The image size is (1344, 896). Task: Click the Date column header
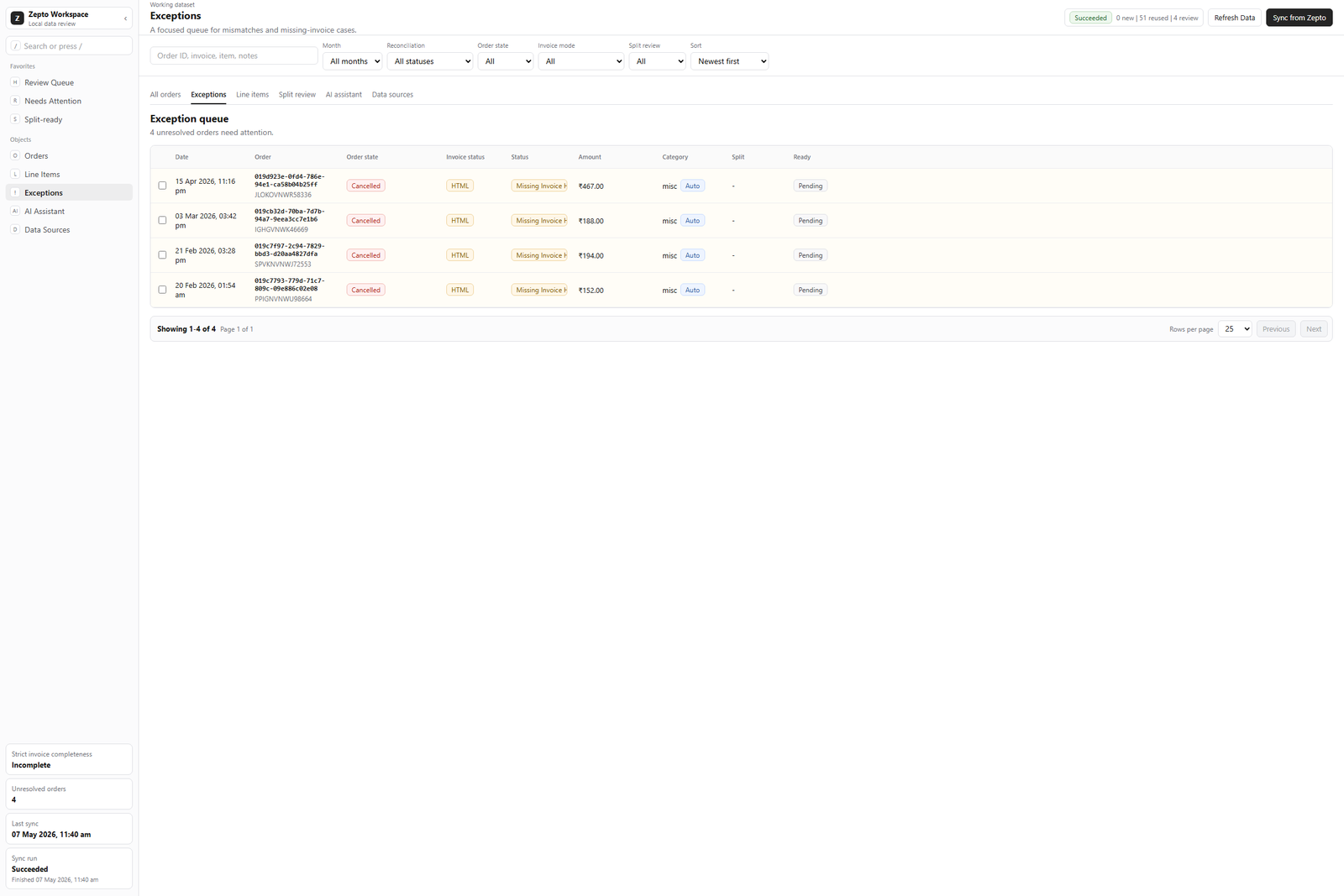tap(181, 157)
